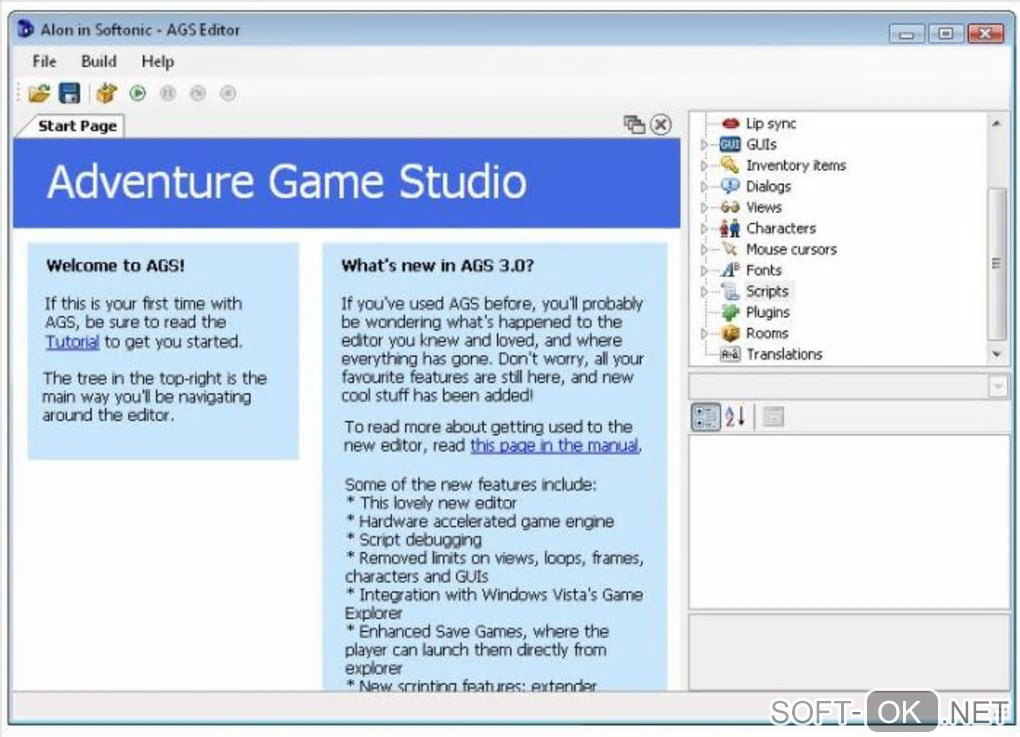Expand the Scripts tree node

(x=704, y=291)
